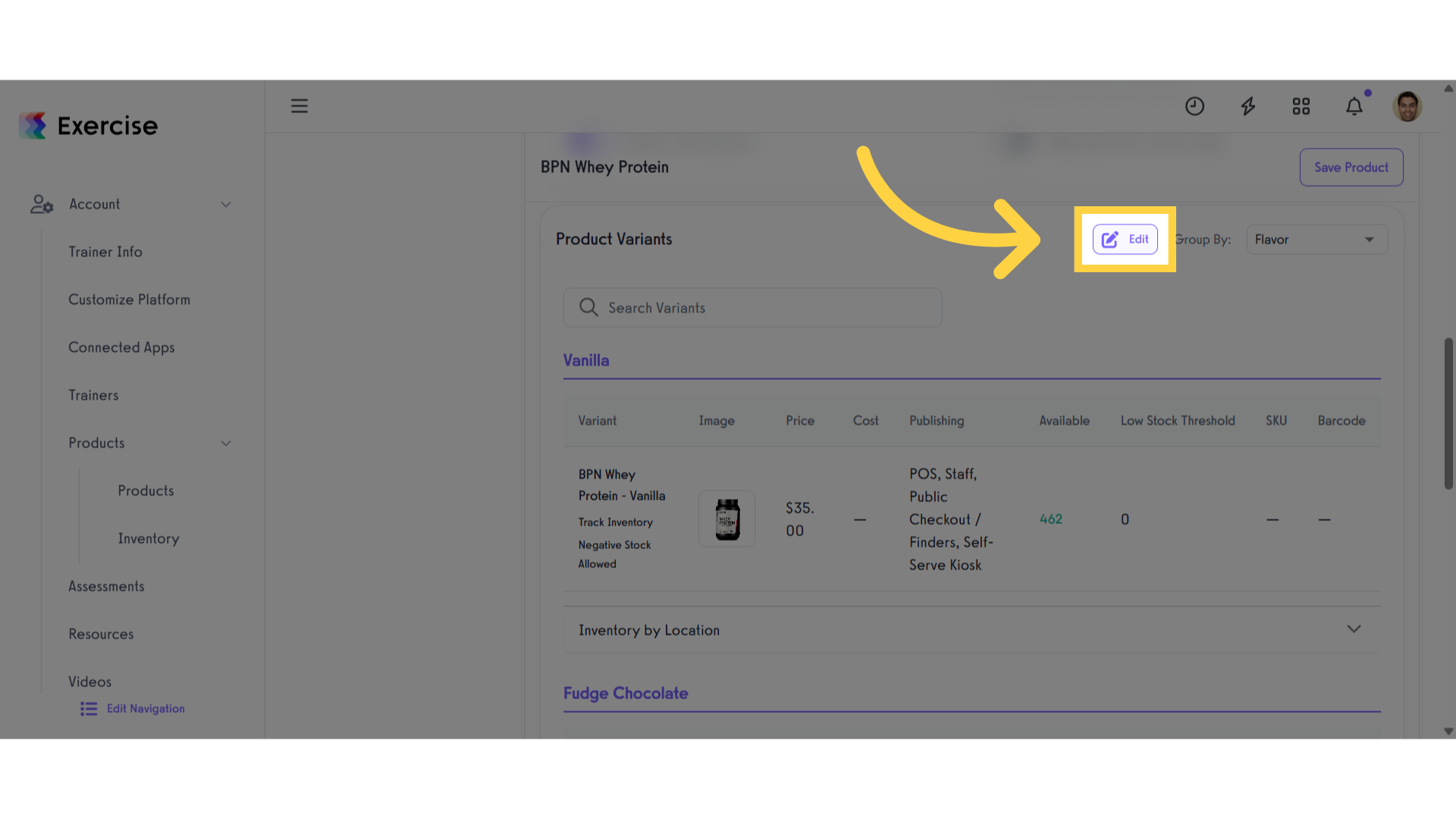
Task: Go to Customize Platform
Action: [x=129, y=300]
